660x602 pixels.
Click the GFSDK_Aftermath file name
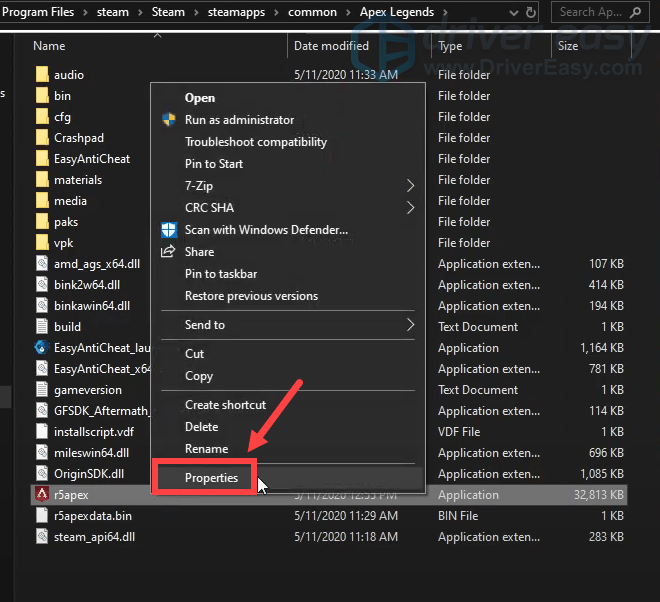[101, 410]
